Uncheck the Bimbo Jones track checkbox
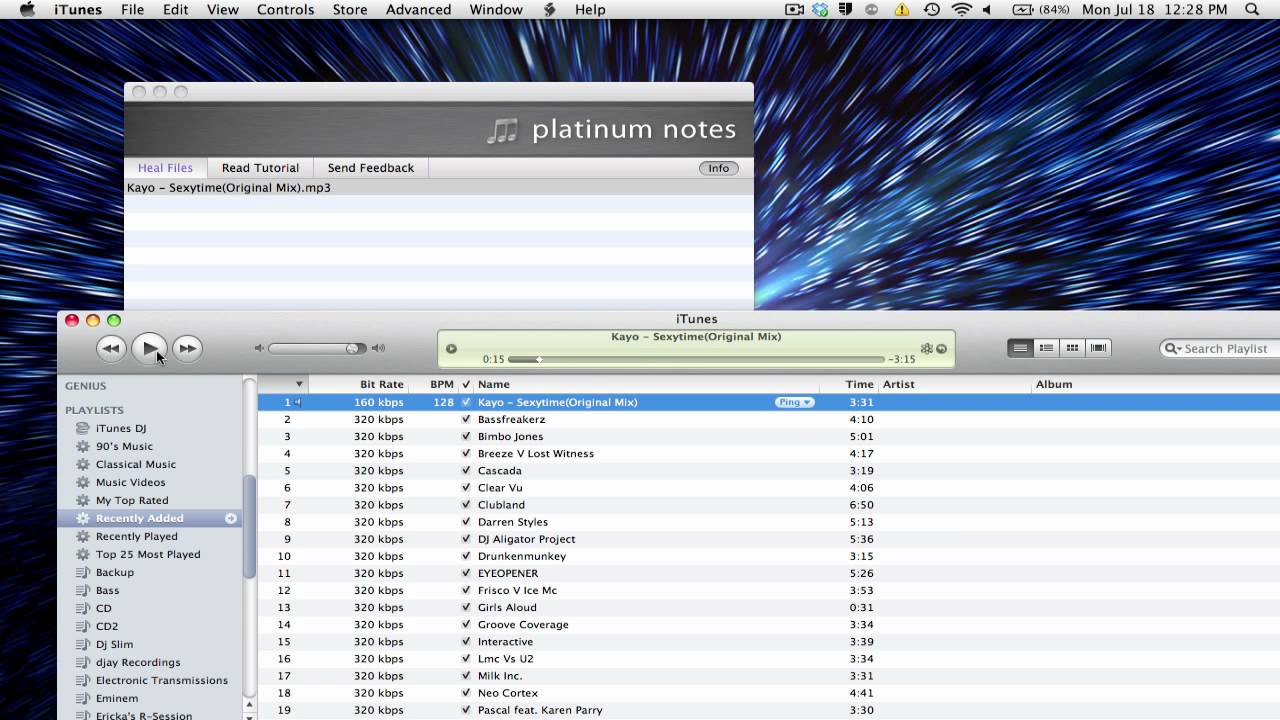The width and height of the screenshot is (1280, 720). (x=466, y=436)
